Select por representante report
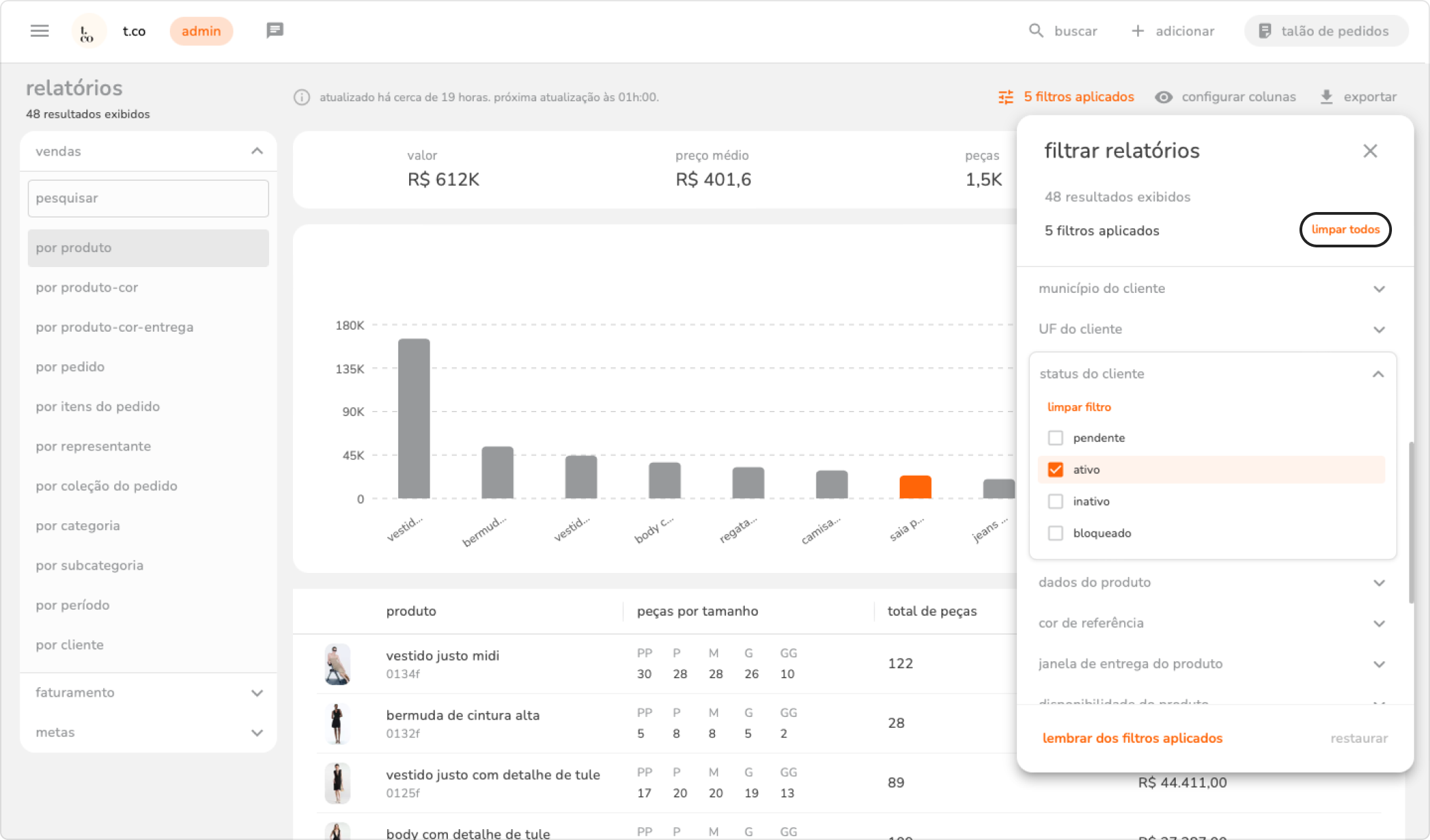The image size is (1430, 840). point(93,447)
